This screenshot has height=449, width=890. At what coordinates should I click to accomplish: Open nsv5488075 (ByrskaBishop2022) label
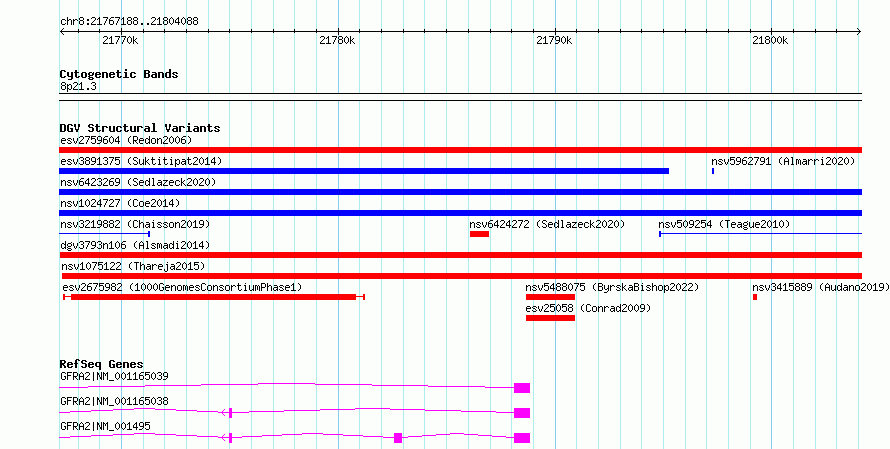612,287
